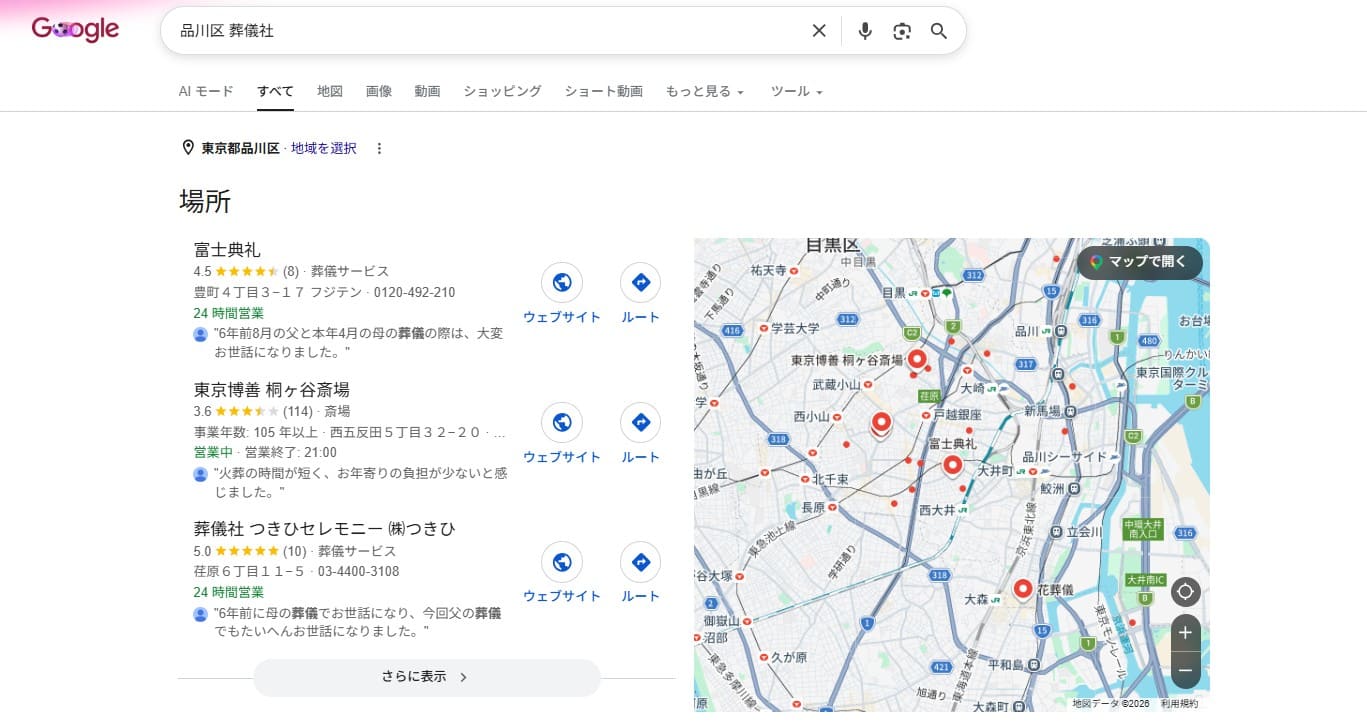Zoom out the map with minus button
This screenshot has height=725, width=1367.
click(x=1185, y=670)
